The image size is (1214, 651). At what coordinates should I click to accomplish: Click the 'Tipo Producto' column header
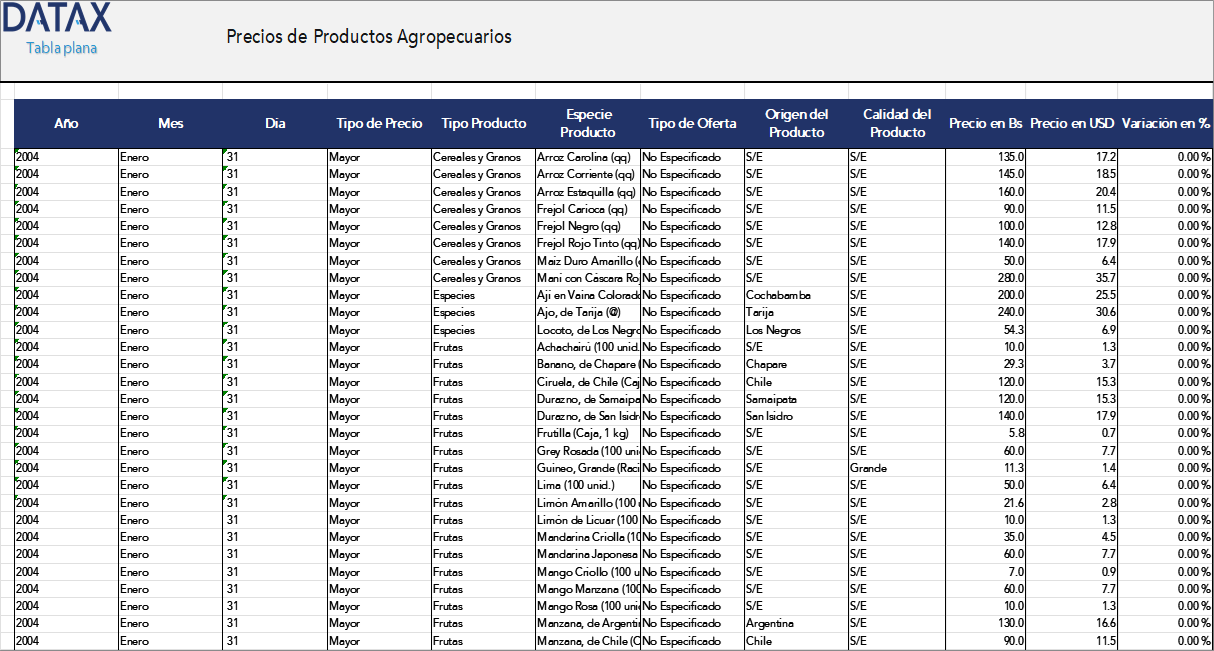[483, 123]
